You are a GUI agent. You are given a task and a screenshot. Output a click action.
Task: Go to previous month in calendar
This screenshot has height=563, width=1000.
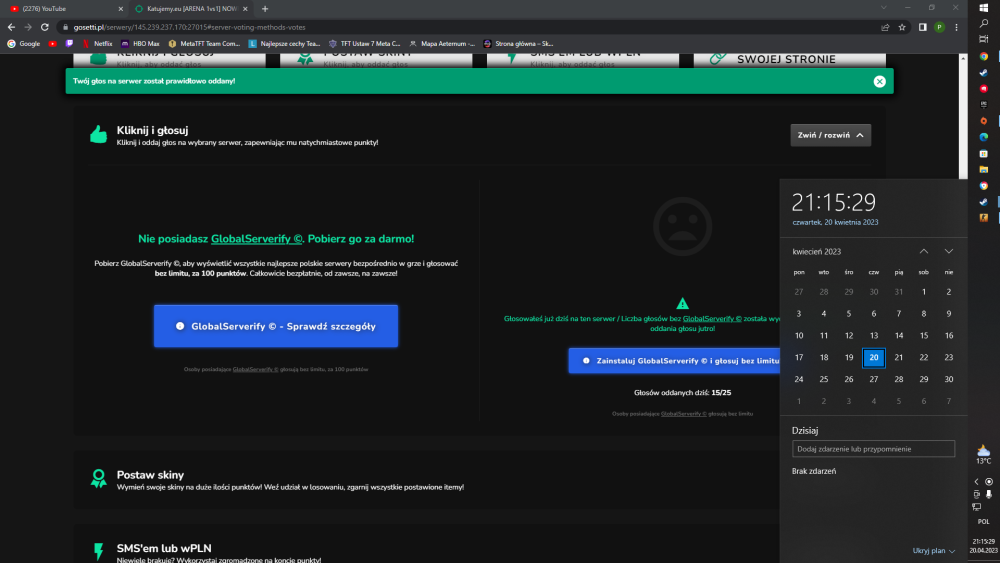tap(923, 251)
